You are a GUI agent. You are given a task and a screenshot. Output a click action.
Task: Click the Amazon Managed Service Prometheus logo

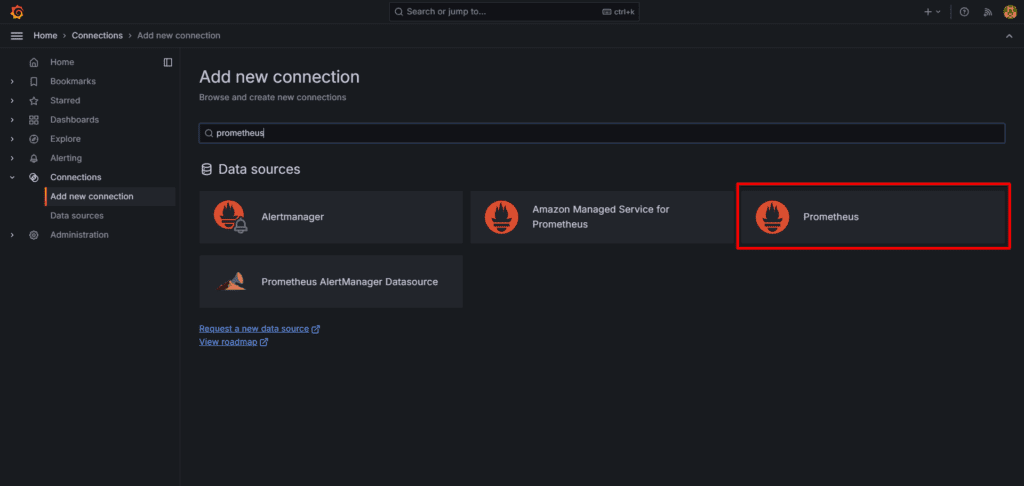[502, 218]
